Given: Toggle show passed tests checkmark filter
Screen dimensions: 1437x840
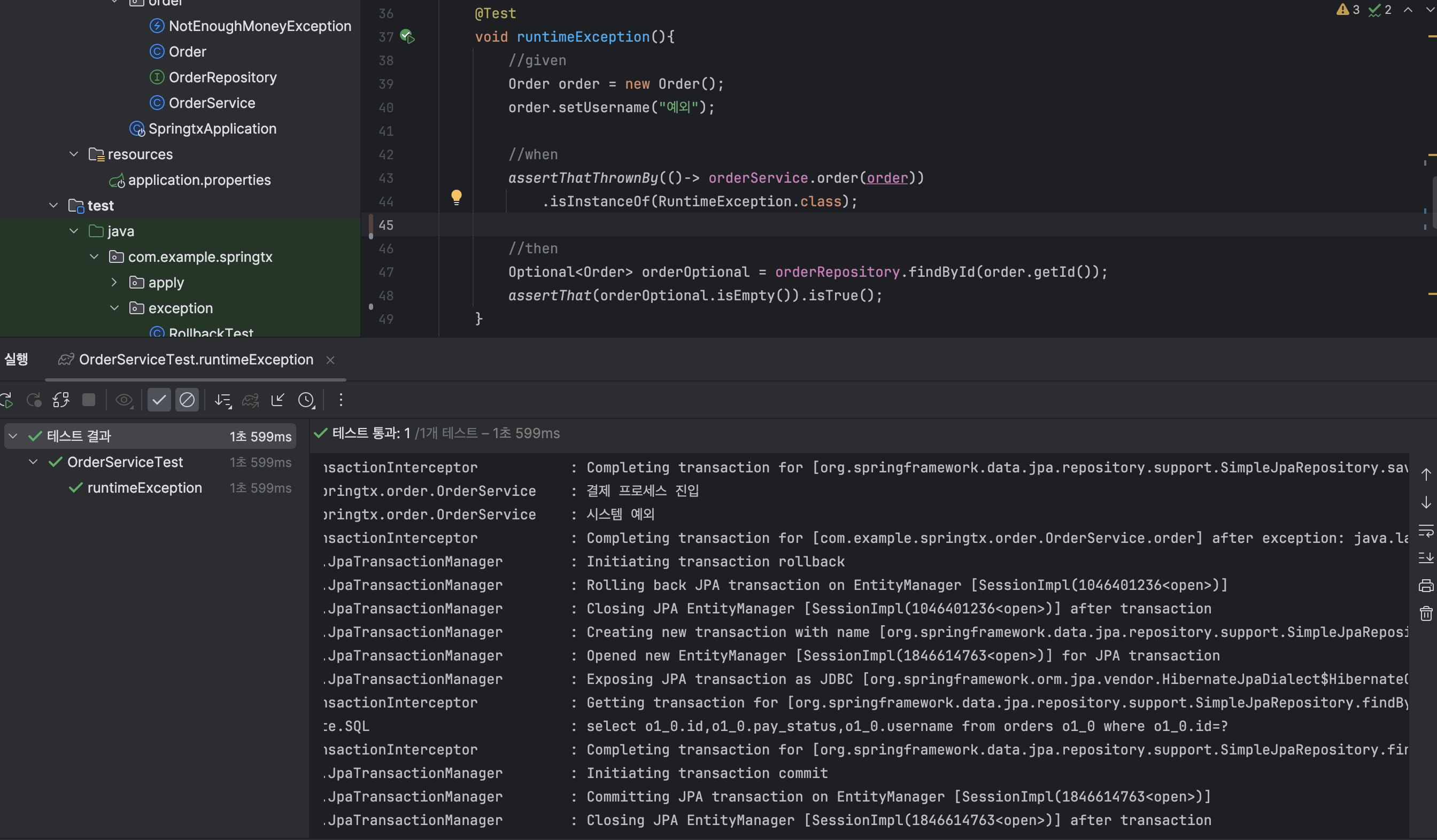Looking at the screenshot, I should pyautogui.click(x=159, y=400).
